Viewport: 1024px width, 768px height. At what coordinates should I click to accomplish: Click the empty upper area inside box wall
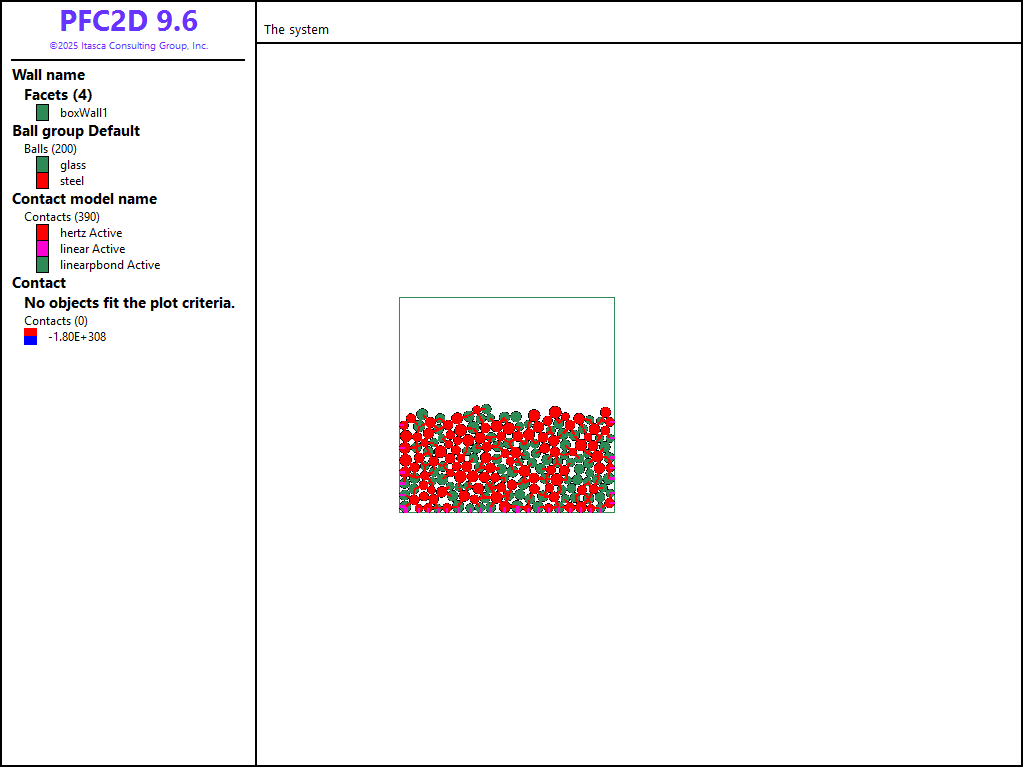(x=506, y=350)
